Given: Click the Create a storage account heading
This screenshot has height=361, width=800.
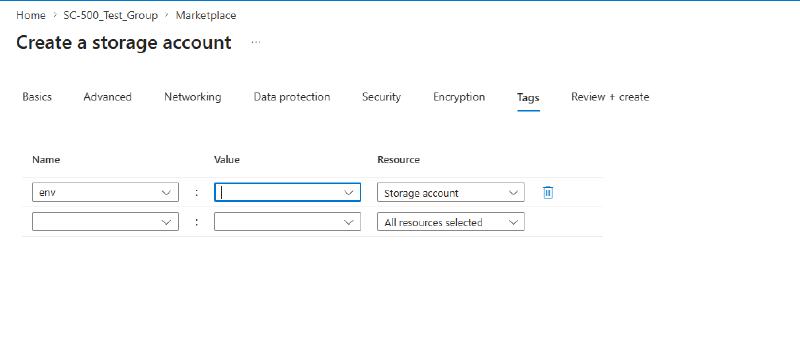Looking at the screenshot, I should [x=124, y=42].
